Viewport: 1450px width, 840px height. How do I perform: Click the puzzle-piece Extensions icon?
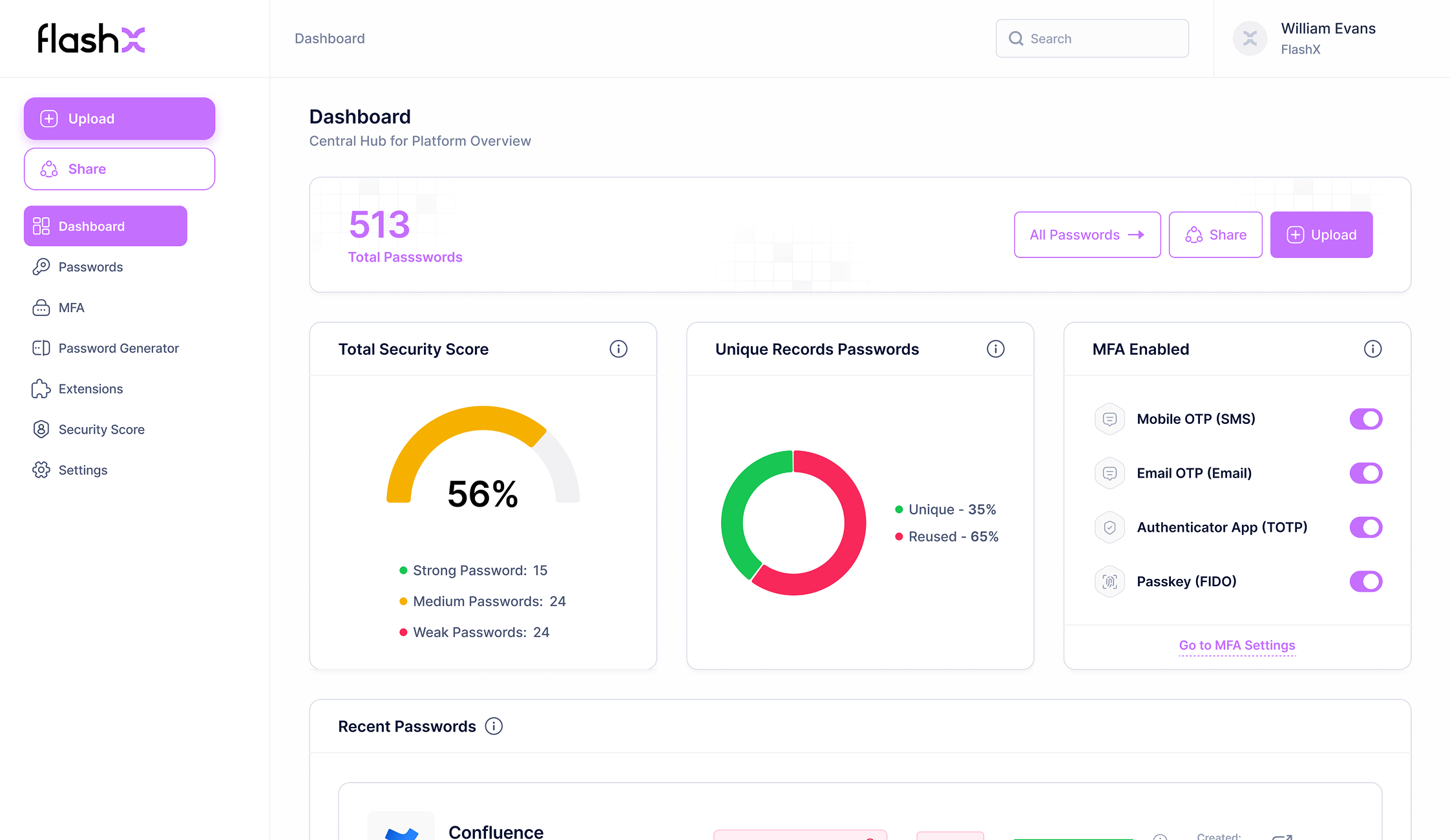point(41,389)
